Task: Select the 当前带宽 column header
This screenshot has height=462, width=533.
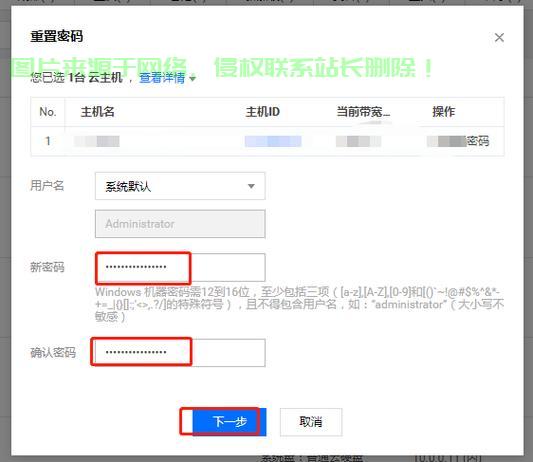Action: pos(363,112)
